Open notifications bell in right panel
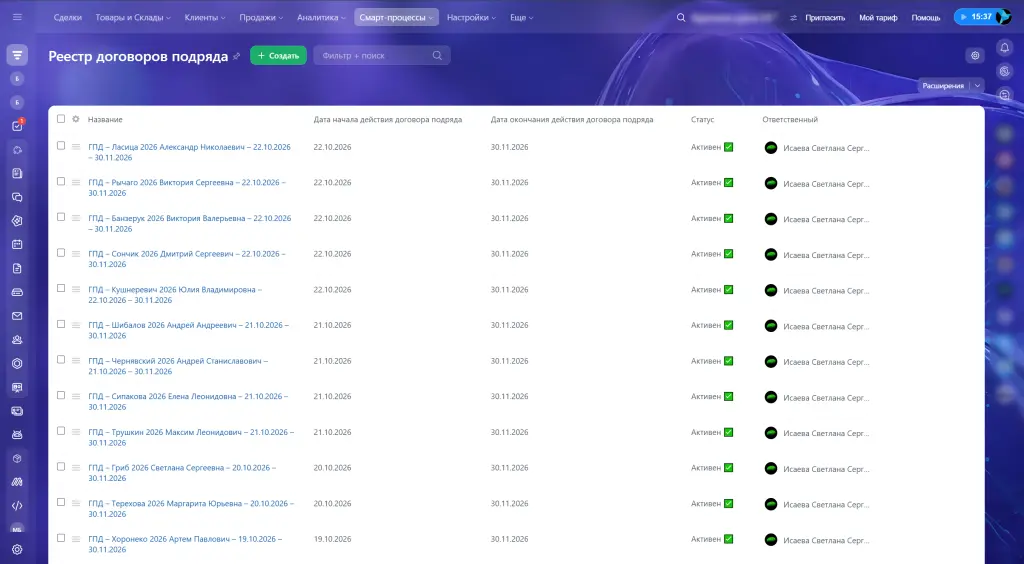1024x564 pixels. click(x=1005, y=48)
